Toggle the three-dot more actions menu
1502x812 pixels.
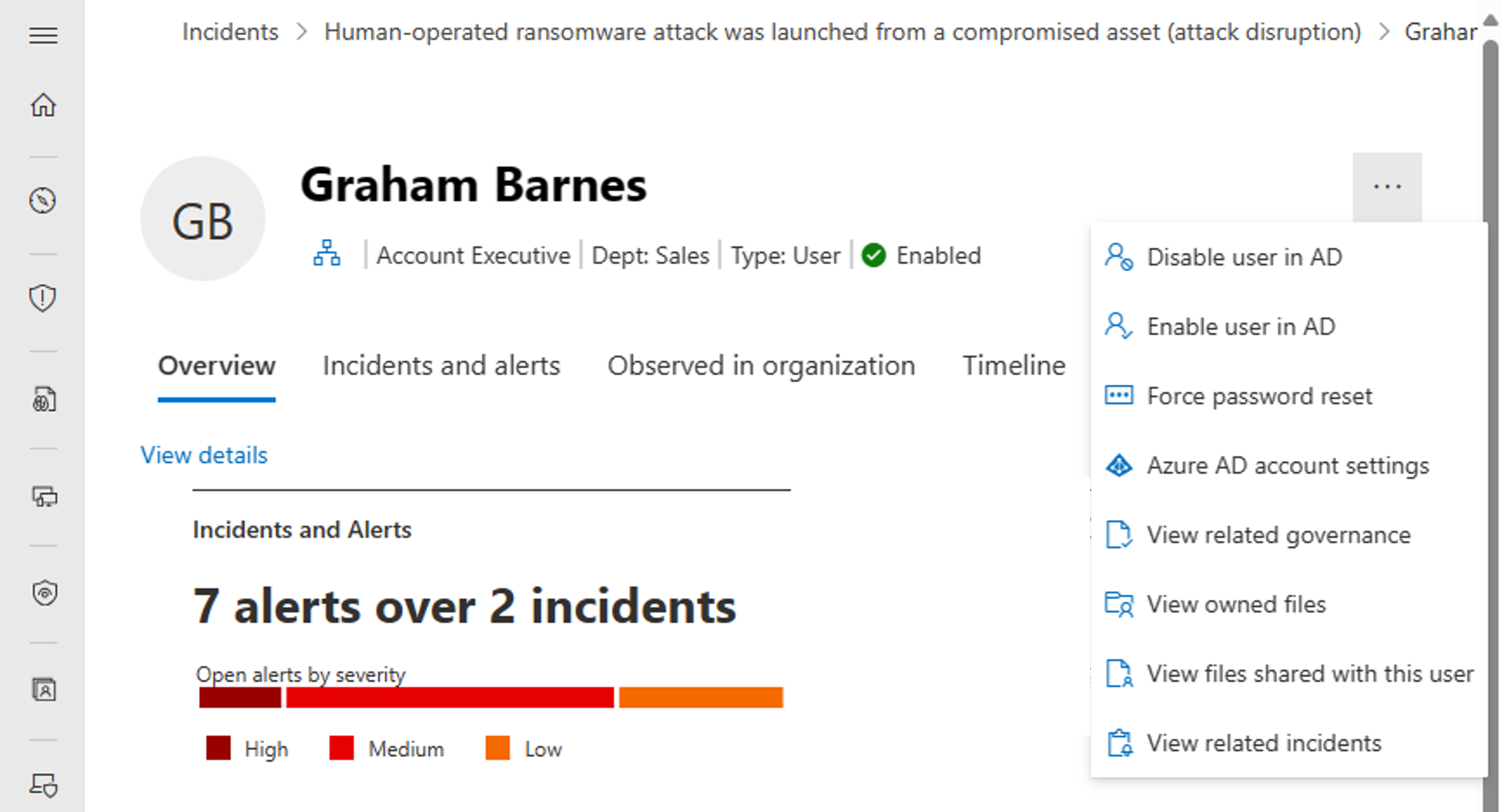pyautogui.click(x=1388, y=186)
